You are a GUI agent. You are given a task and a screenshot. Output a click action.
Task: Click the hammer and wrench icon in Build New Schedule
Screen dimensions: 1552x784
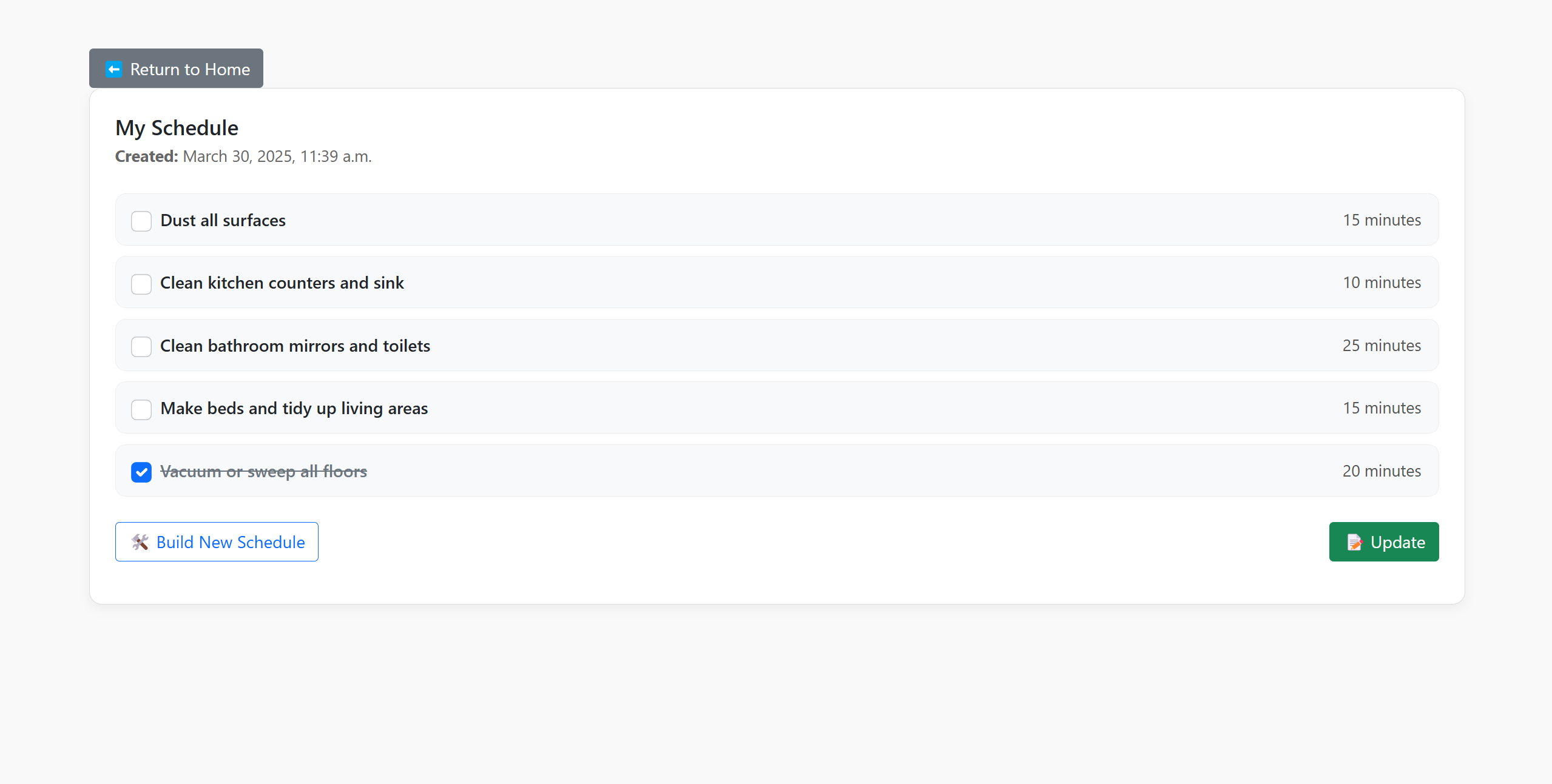tap(140, 542)
